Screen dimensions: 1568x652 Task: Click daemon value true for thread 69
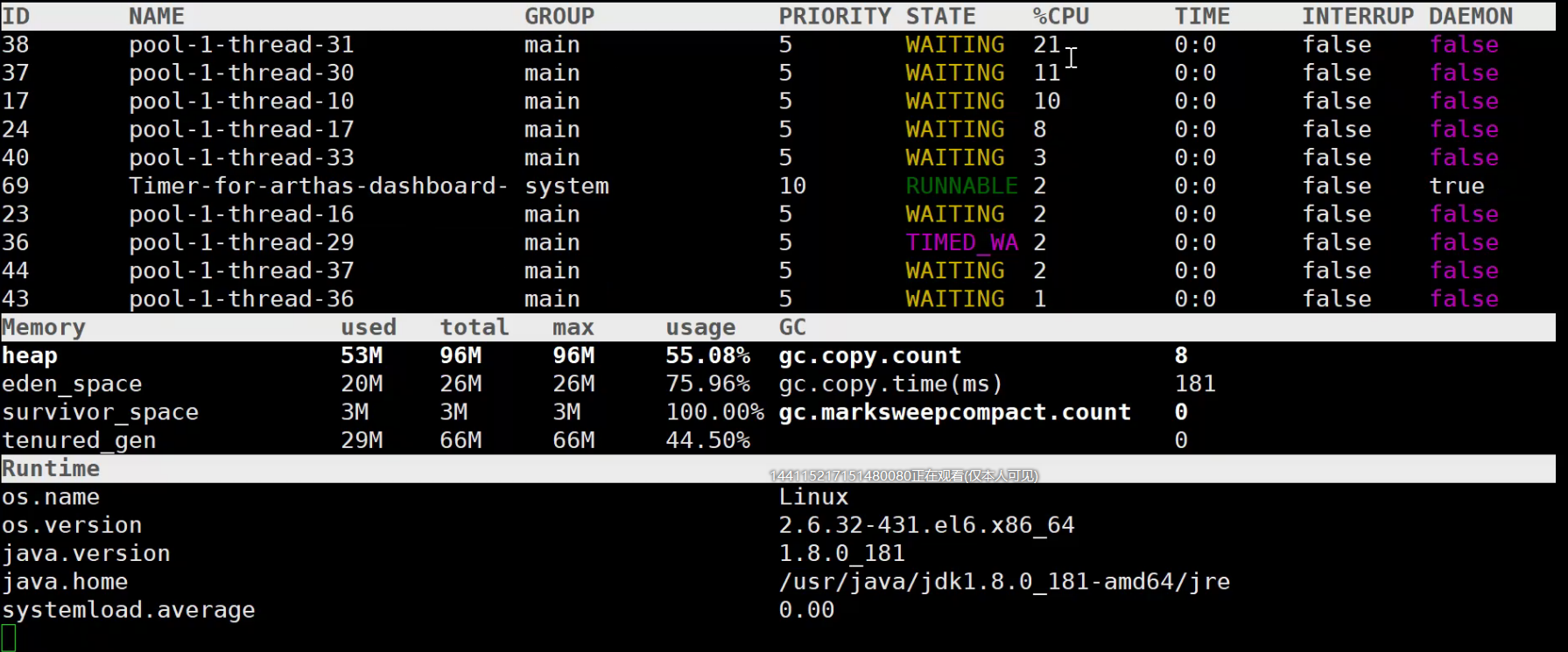1457,186
